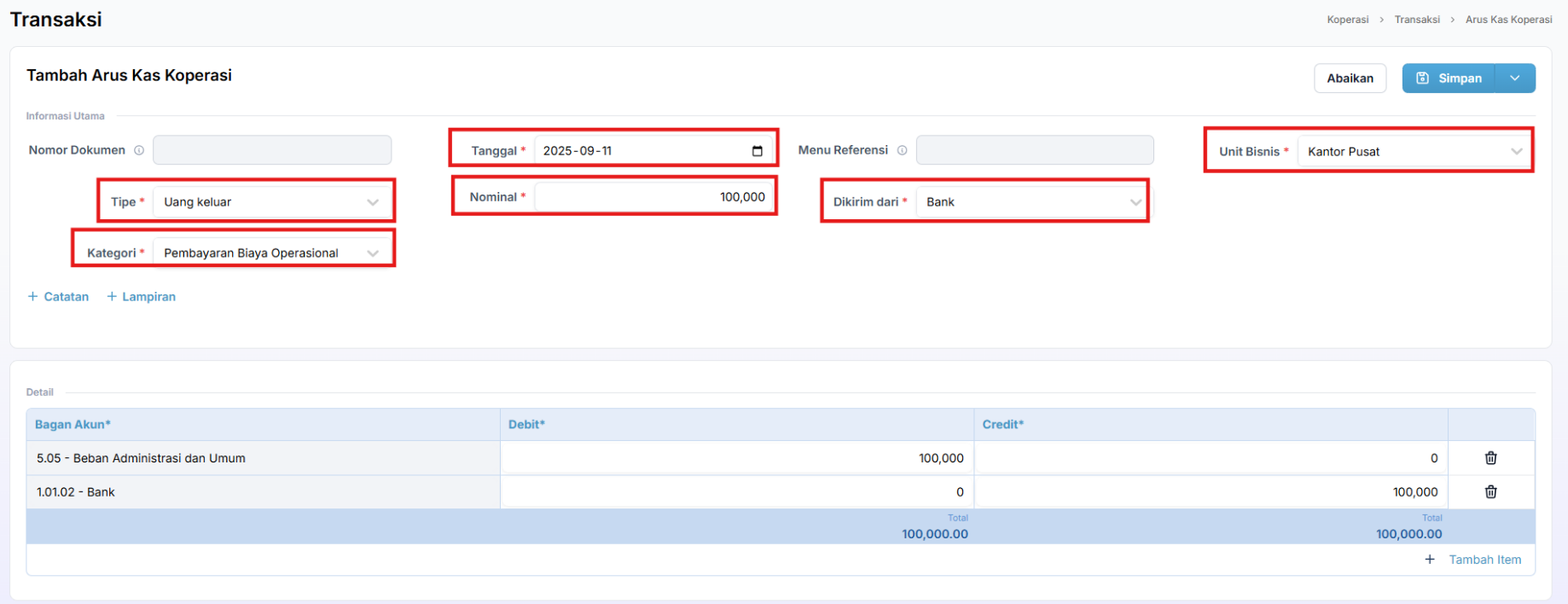Click the Simpan save button
Viewport: 1568px width, 604px height.
point(1449,78)
